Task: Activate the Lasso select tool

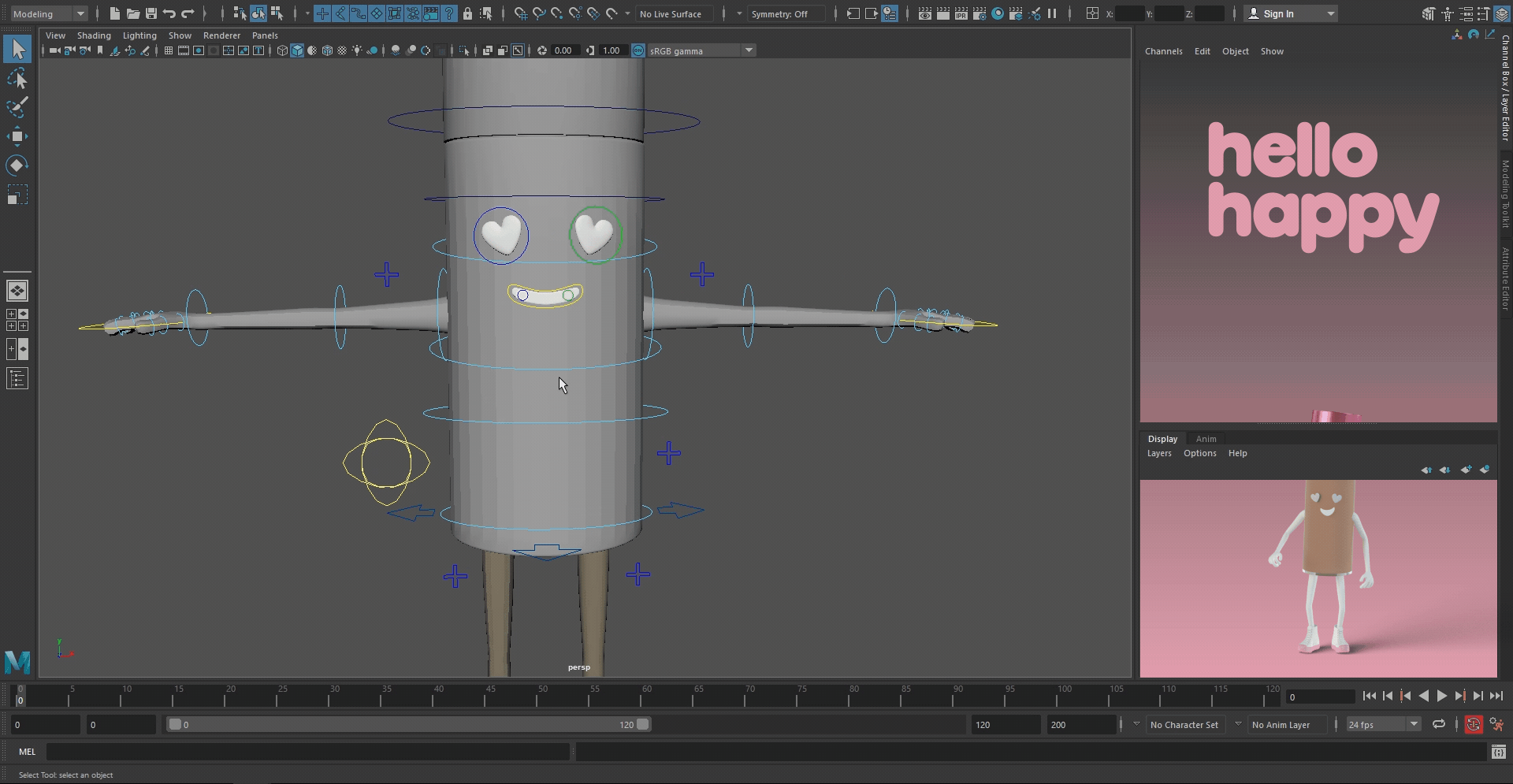Action: pyautogui.click(x=17, y=79)
